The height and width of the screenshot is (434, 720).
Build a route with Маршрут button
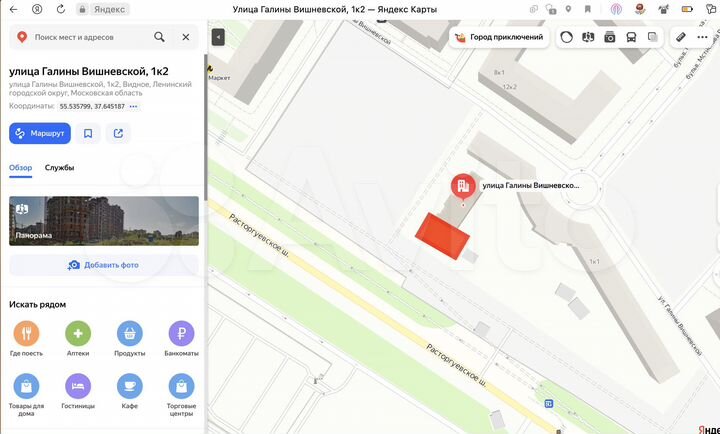[40, 133]
